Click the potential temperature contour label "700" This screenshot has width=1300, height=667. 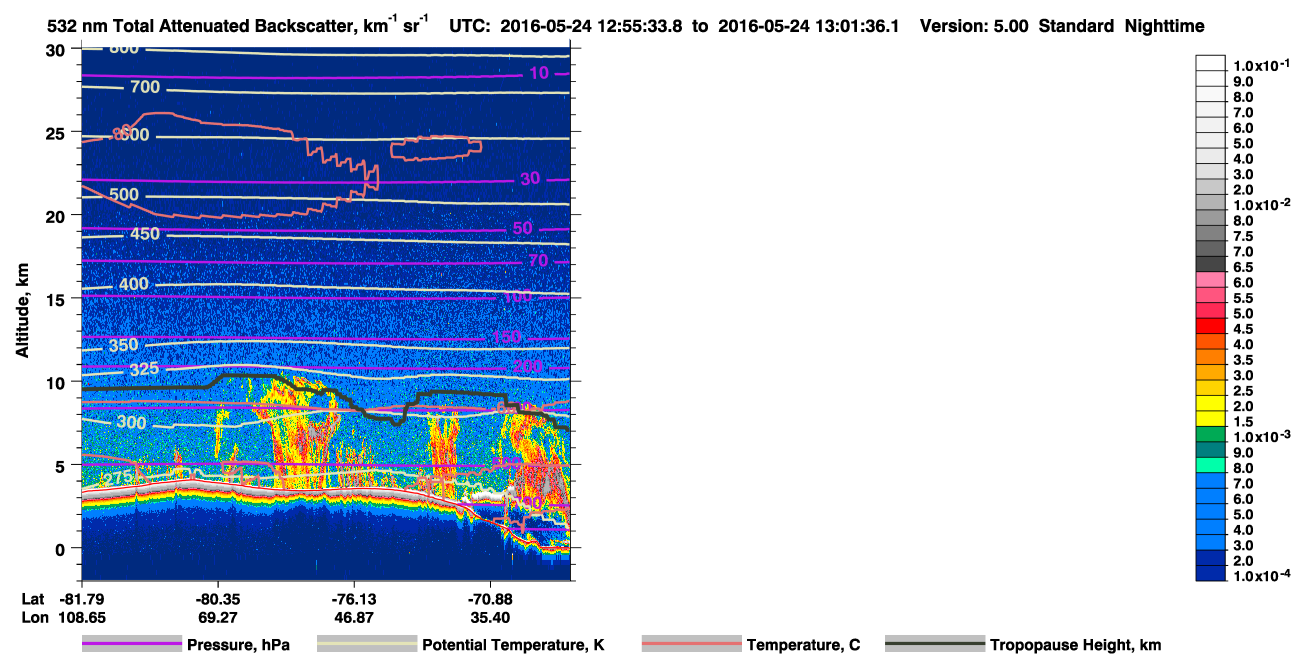coord(145,88)
